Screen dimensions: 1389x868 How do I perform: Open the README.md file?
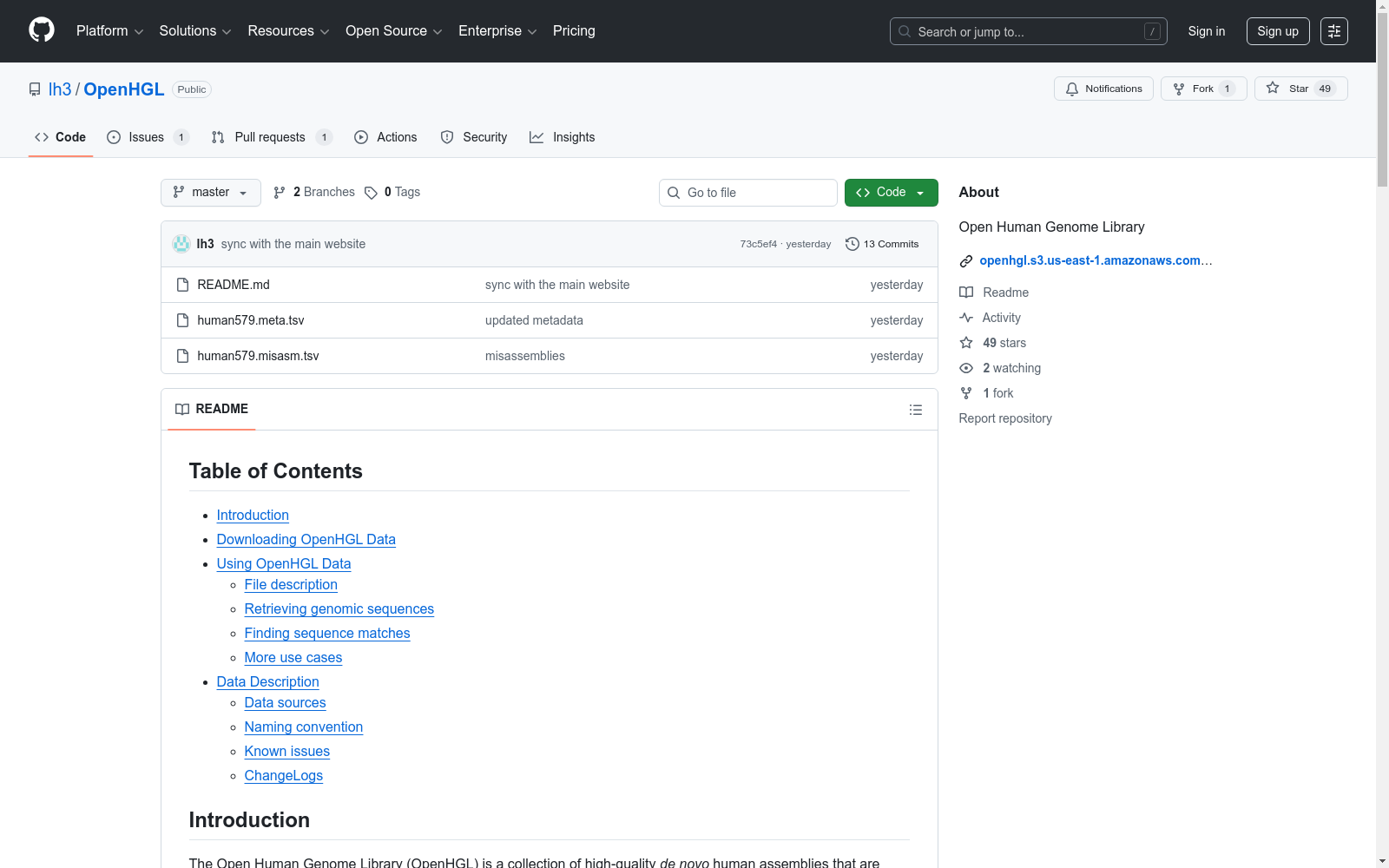click(234, 285)
